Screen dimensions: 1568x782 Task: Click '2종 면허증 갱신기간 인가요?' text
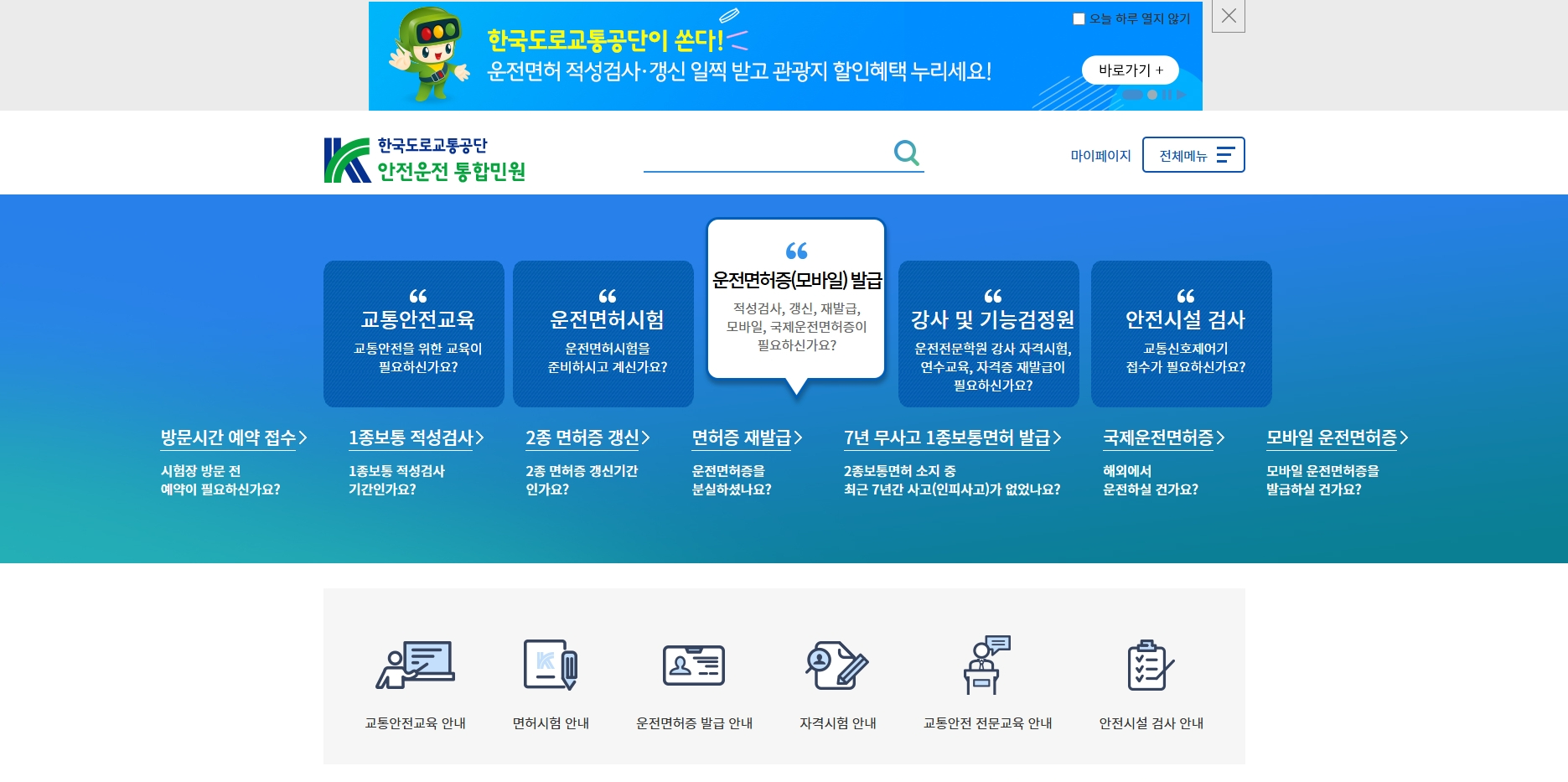tap(581, 480)
